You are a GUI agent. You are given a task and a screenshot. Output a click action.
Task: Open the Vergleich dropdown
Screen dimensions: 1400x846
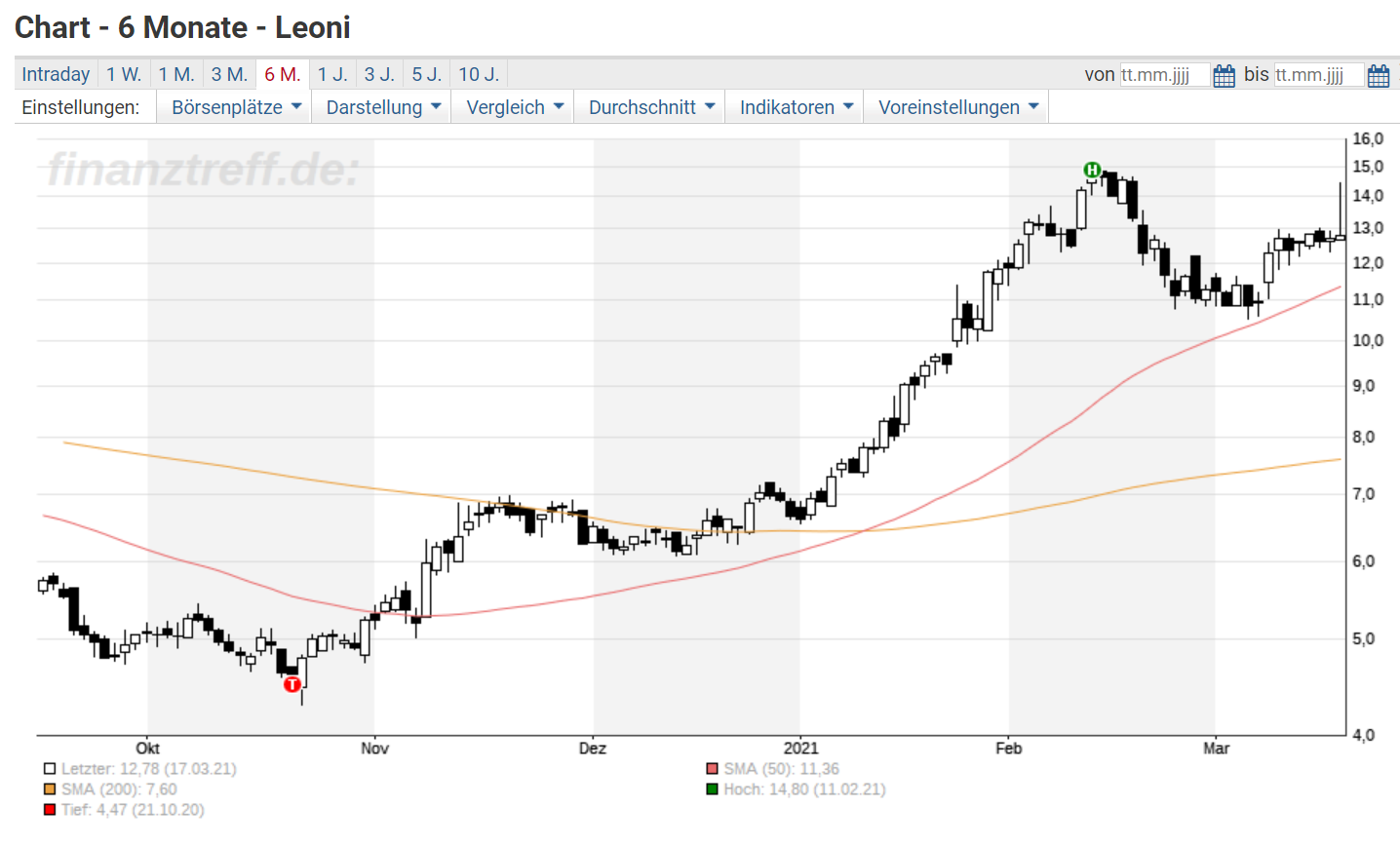click(515, 107)
